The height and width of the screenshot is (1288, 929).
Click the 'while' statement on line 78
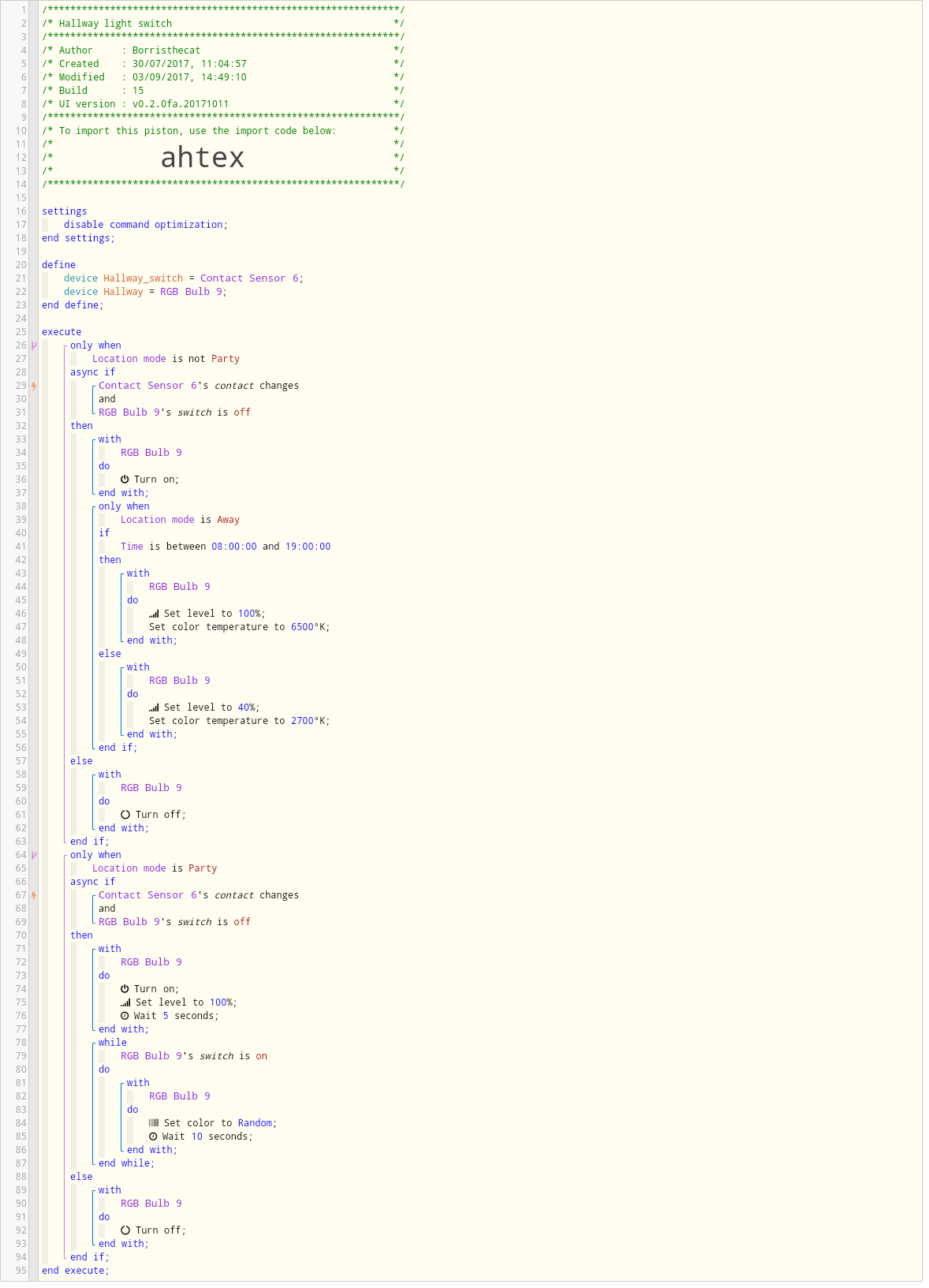pyautogui.click(x=112, y=1043)
